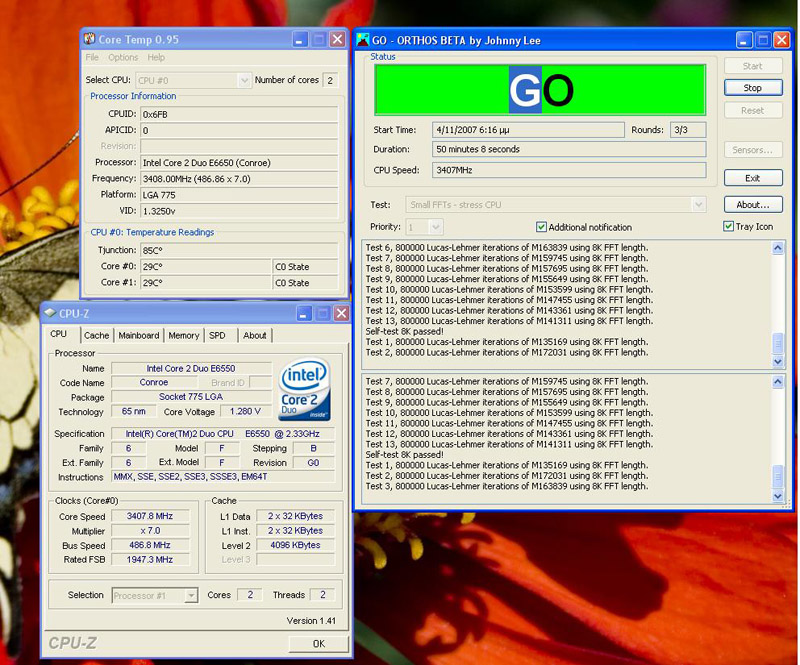Maximize the ORTHOS window
Viewport: 800px width, 665px height.
tap(763, 40)
